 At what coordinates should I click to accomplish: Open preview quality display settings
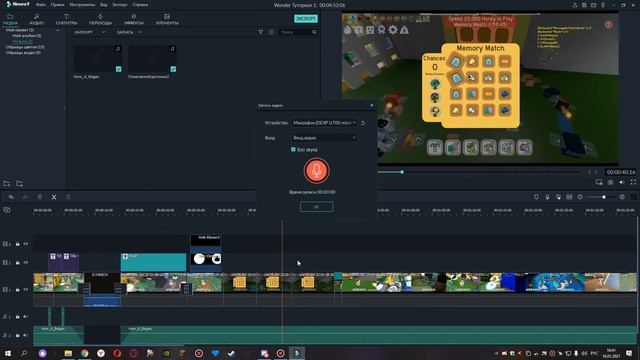[599, 182]
